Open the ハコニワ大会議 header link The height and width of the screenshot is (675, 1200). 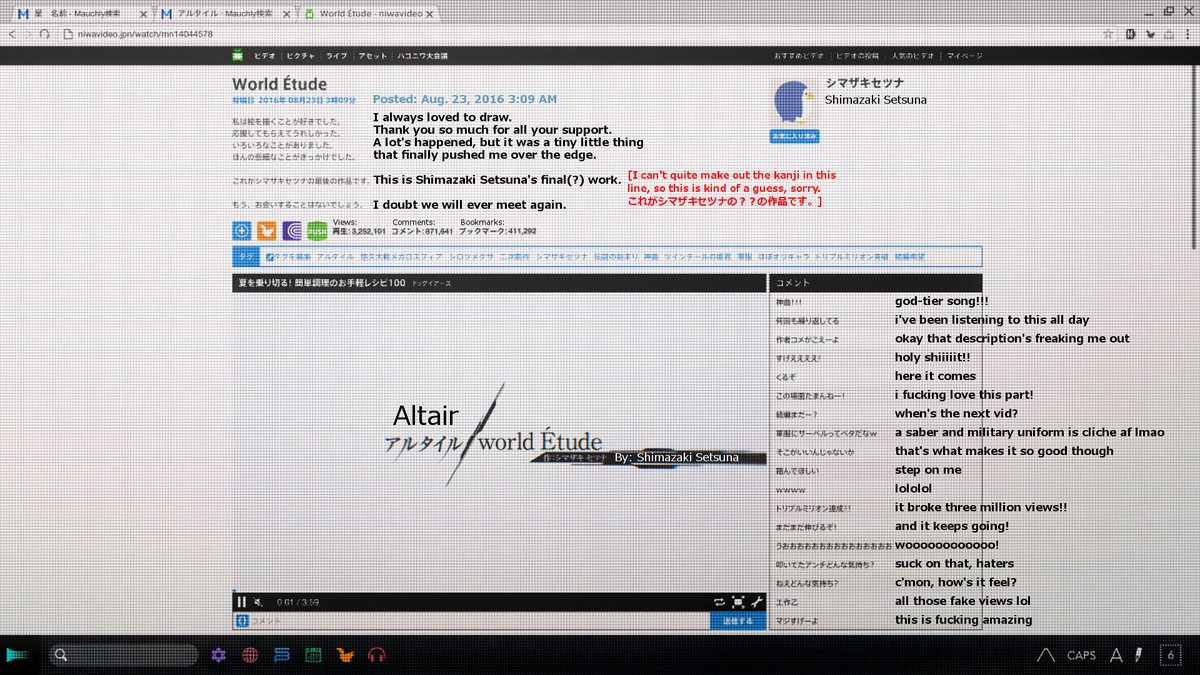[x=421, y=56]
